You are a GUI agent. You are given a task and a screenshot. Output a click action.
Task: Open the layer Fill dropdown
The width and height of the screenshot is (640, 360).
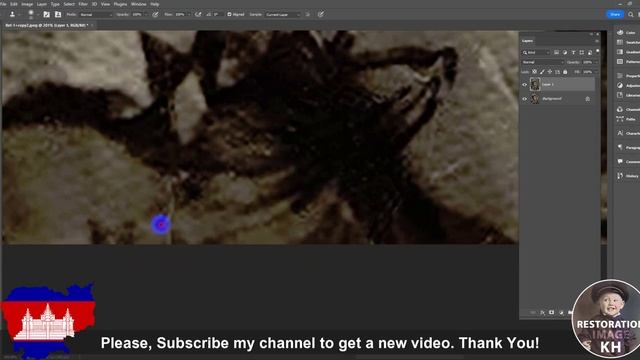(x=596, y=72)
